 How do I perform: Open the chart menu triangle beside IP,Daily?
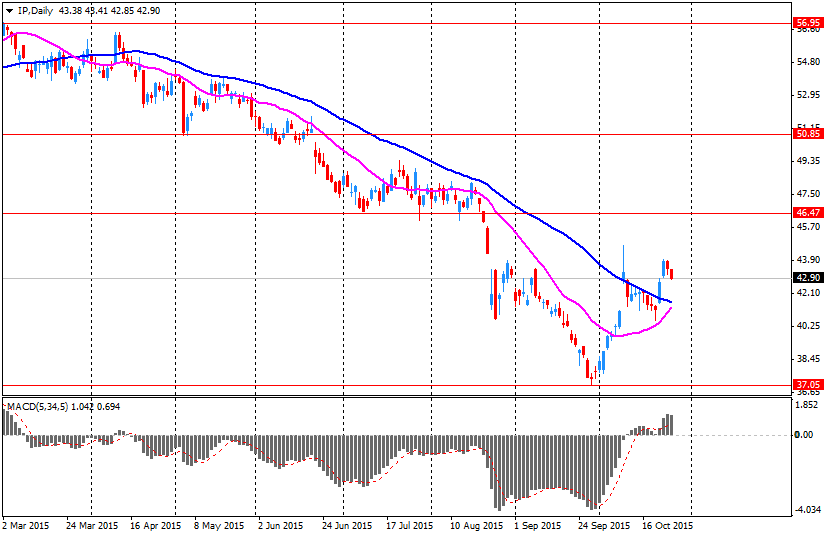coord(10,11)
